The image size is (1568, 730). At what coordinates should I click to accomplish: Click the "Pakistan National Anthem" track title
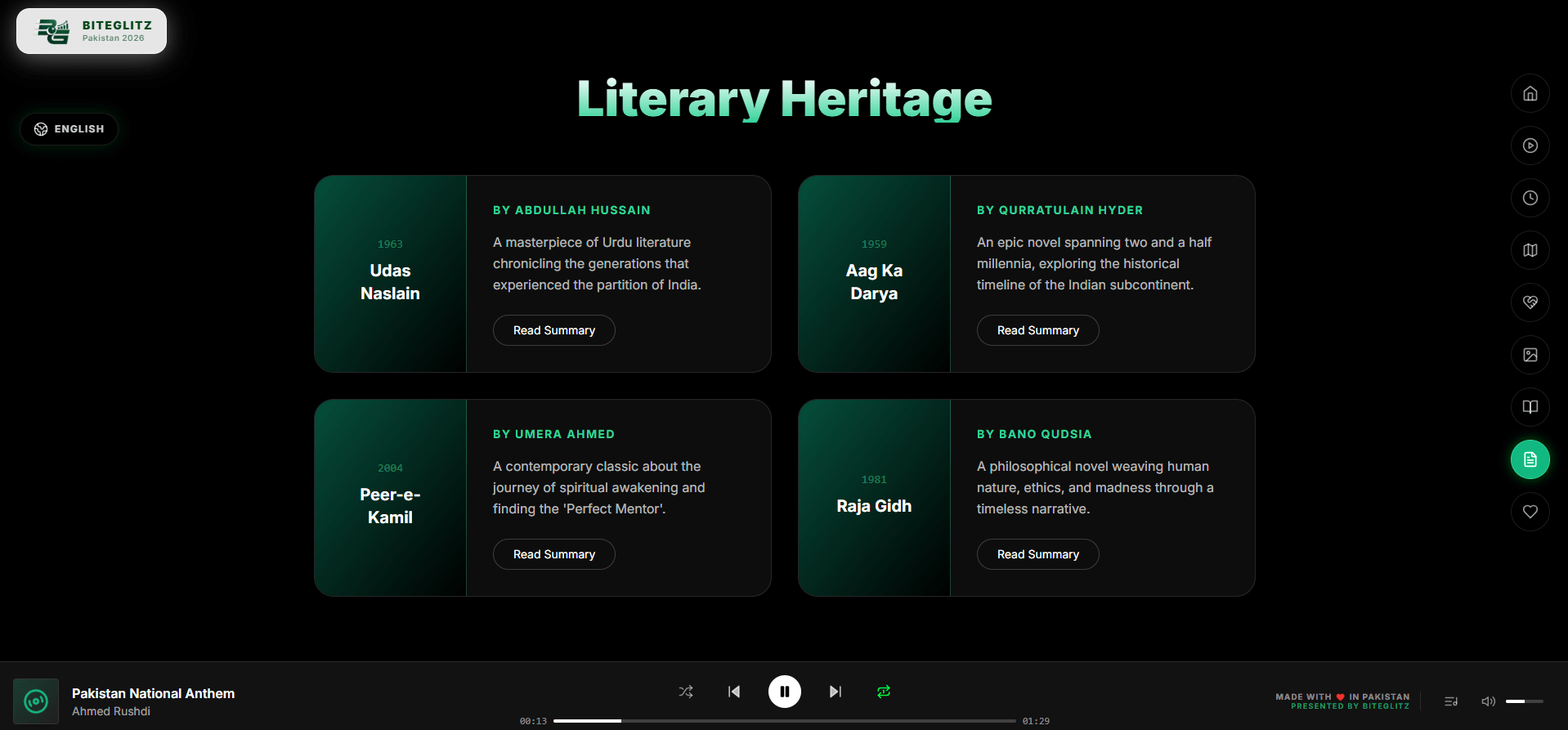[153, 693]
